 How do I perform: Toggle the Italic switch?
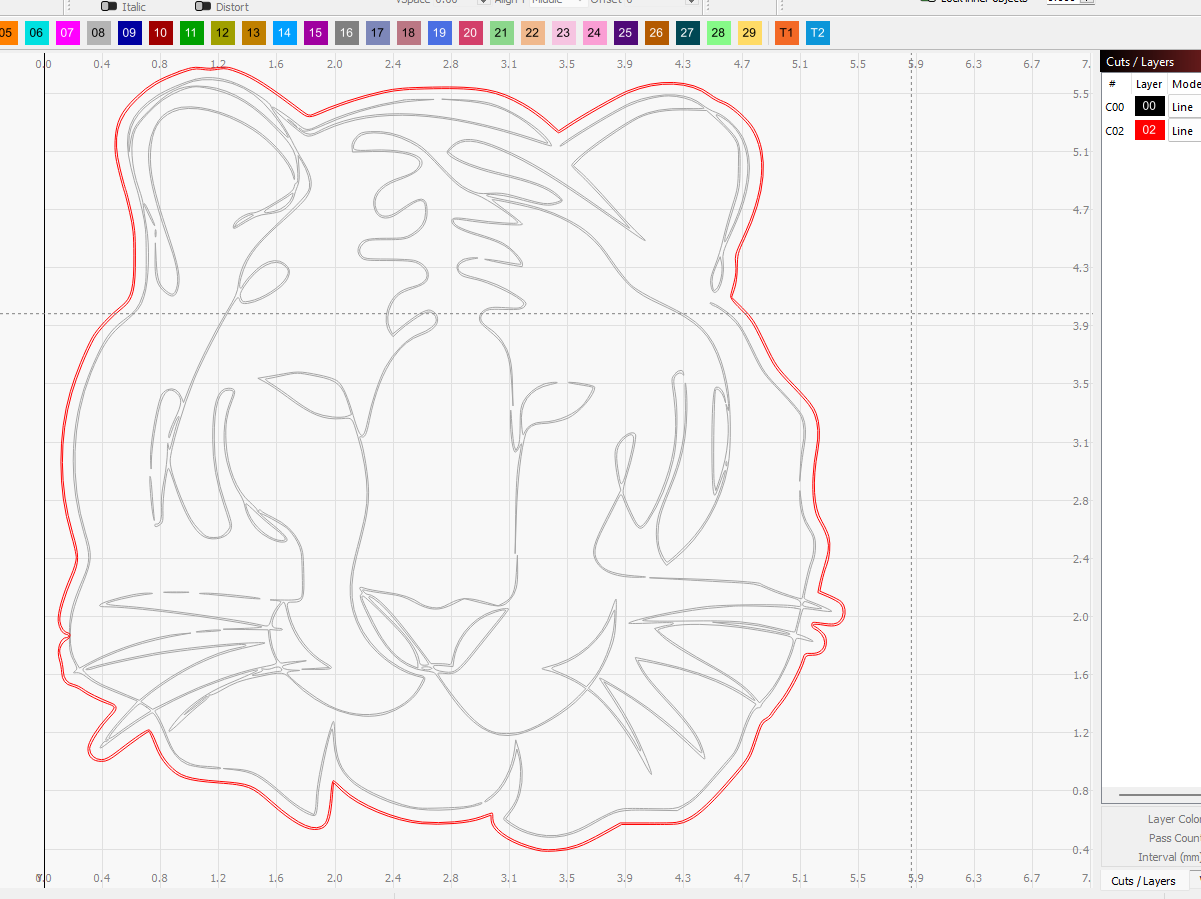109,6
